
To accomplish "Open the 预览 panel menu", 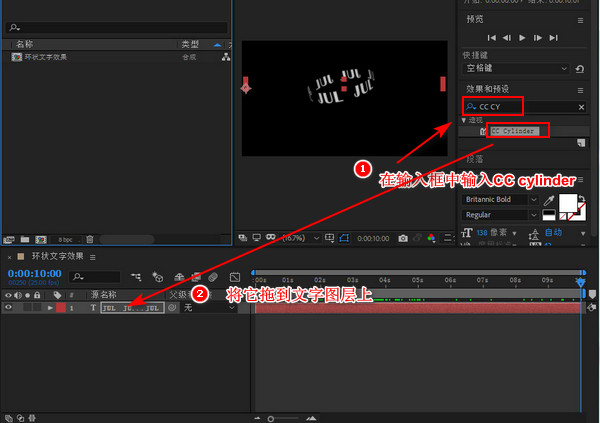I will [x=580, y=20].
